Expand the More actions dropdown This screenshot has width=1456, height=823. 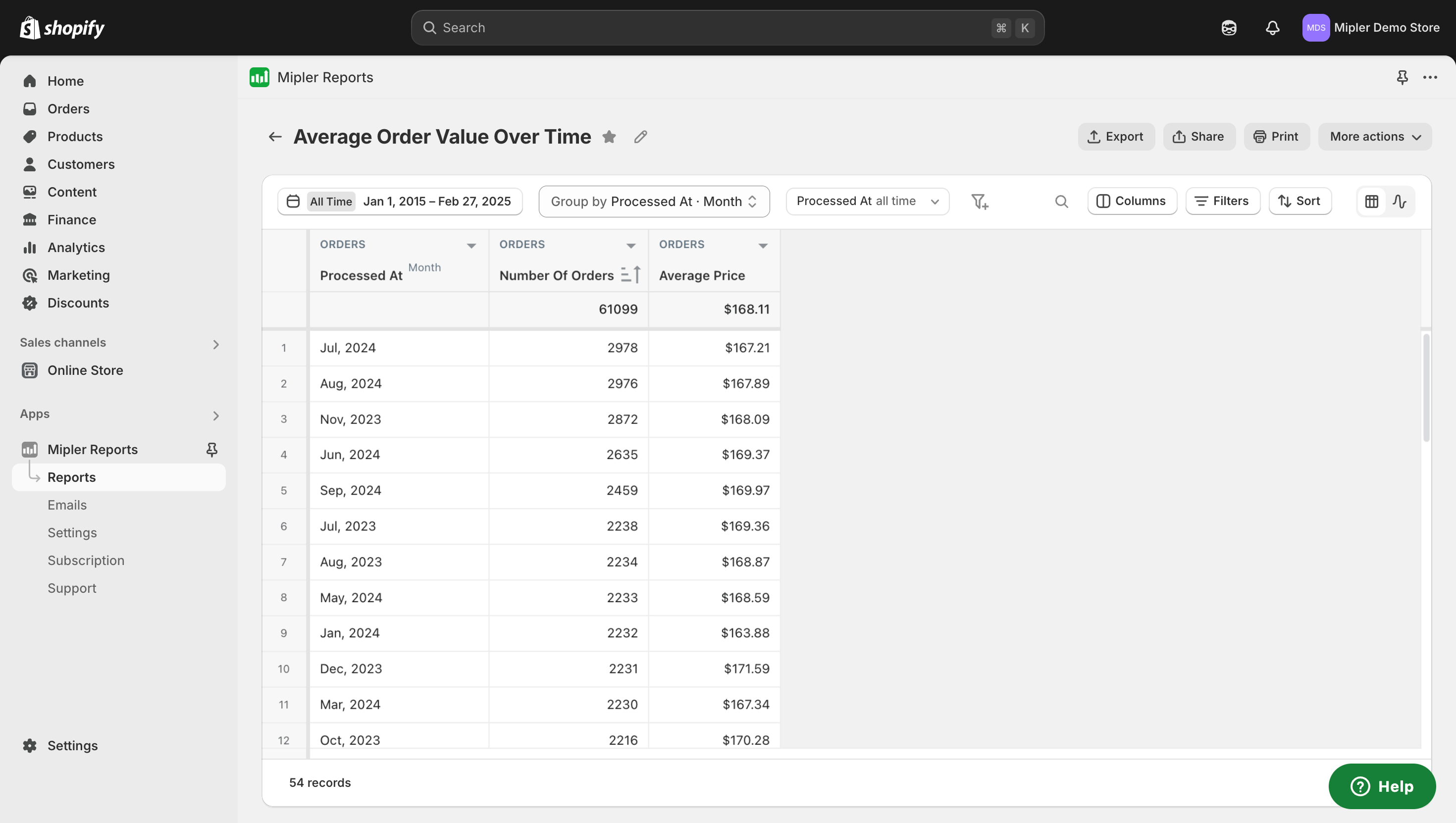click(x=1375, y=137)
